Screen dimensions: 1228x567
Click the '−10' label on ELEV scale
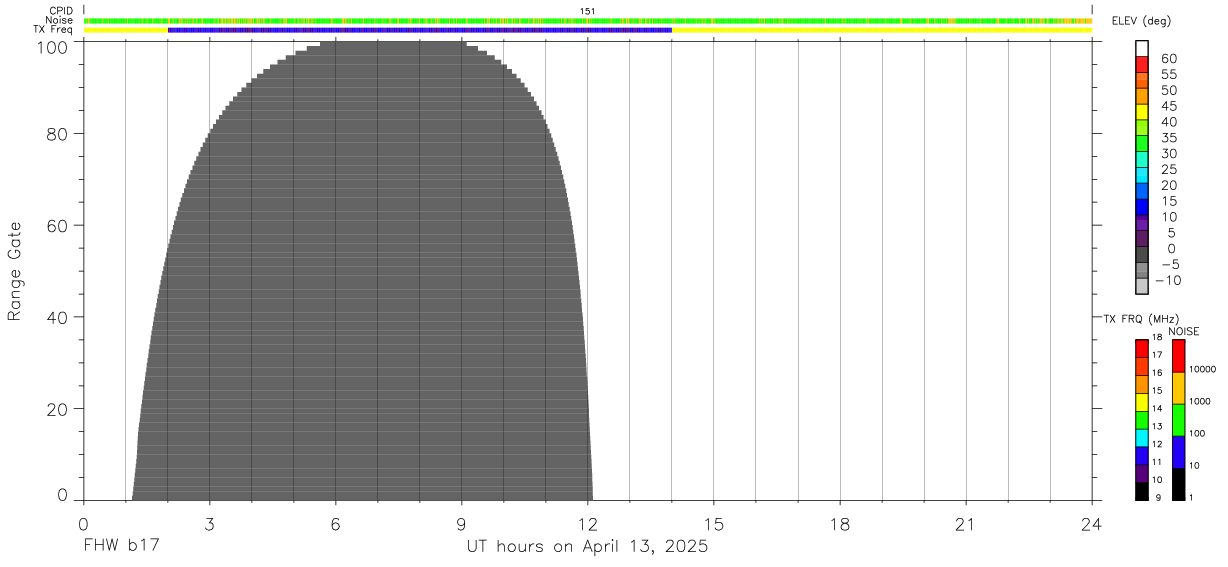(x=1169, y=280)
